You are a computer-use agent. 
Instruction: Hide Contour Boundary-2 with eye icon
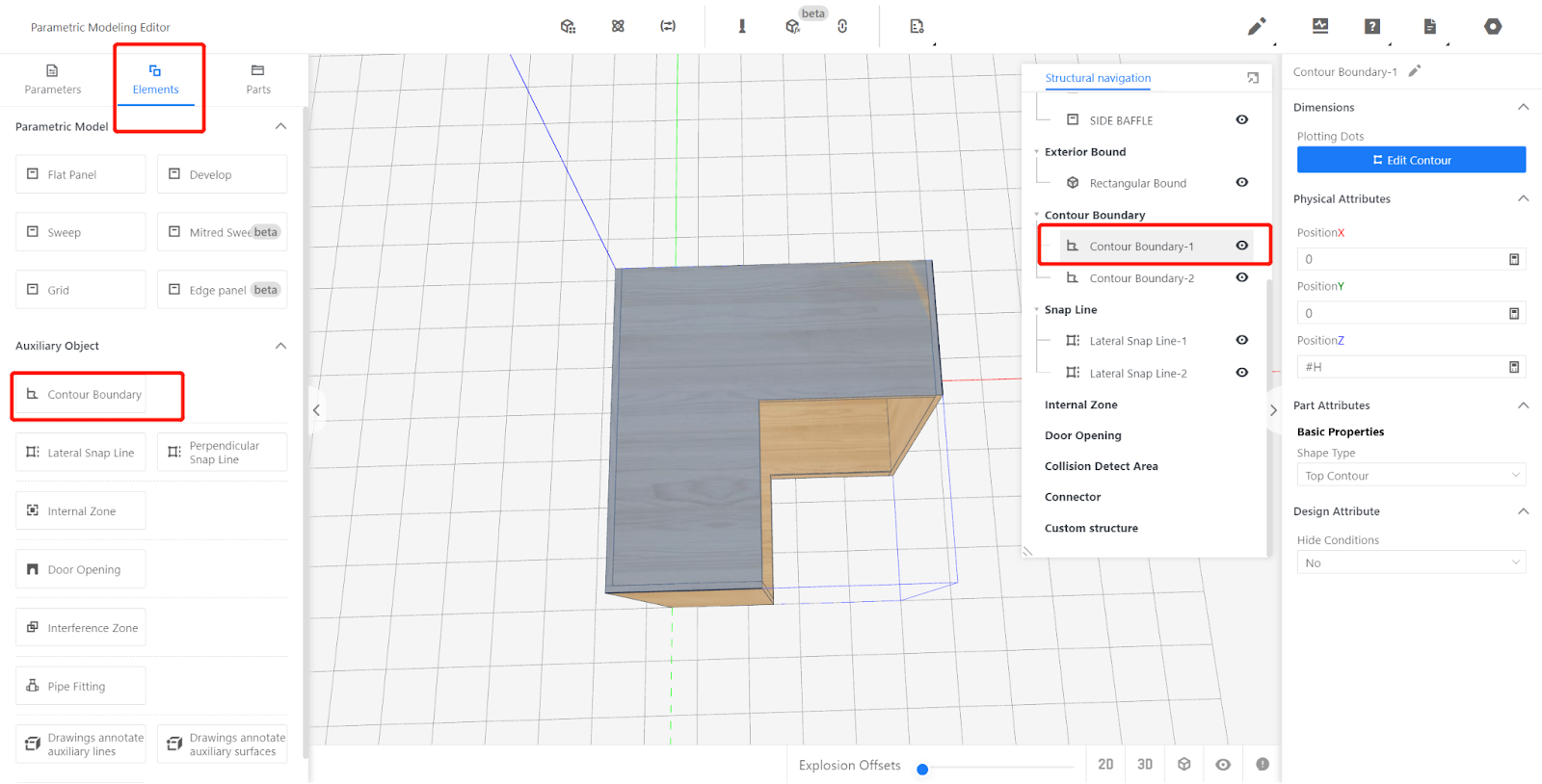point(1242,277)
